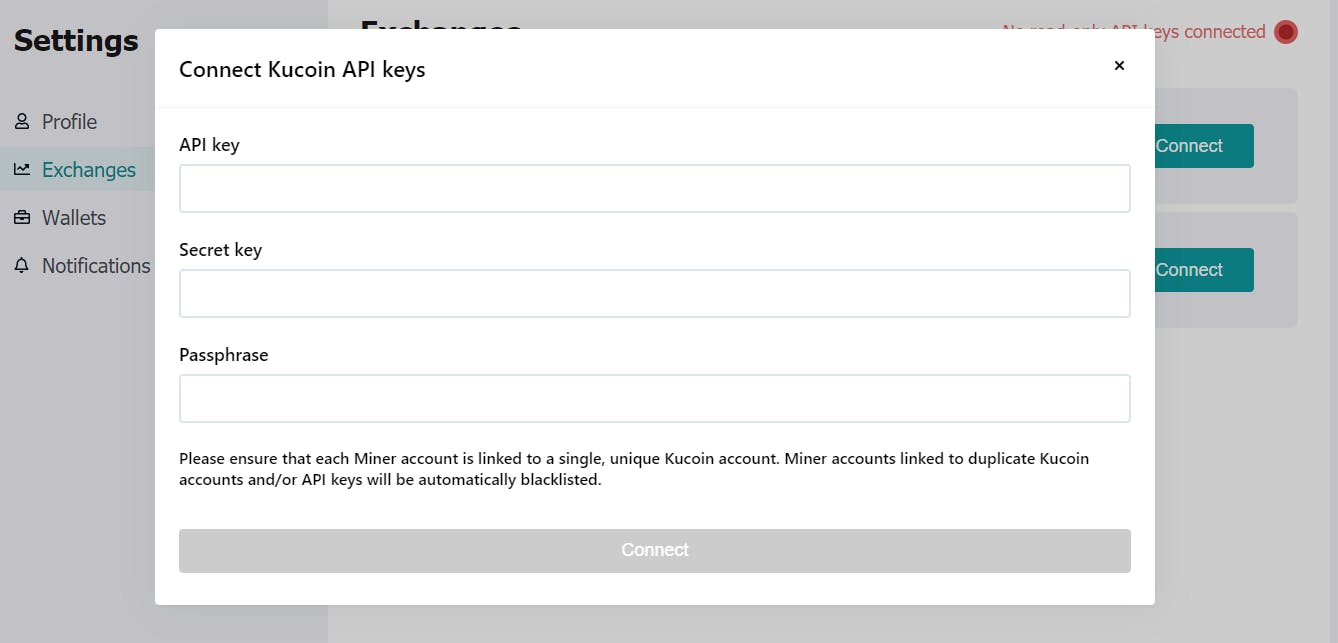
Task: Open the Profile settings section
Action: pyautogui.click(x=69, y=122)
